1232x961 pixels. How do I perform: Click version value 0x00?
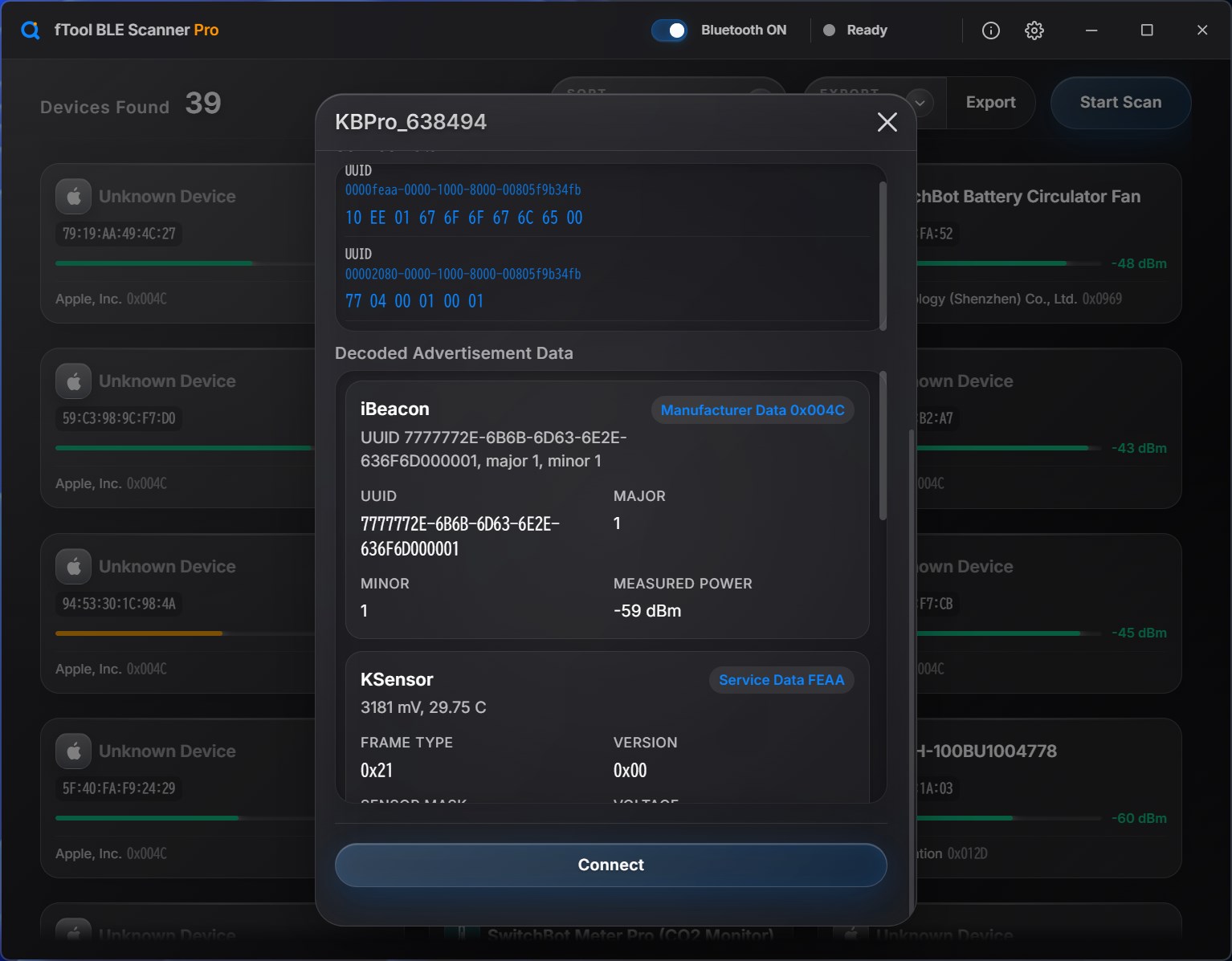[x=630, y=771]
